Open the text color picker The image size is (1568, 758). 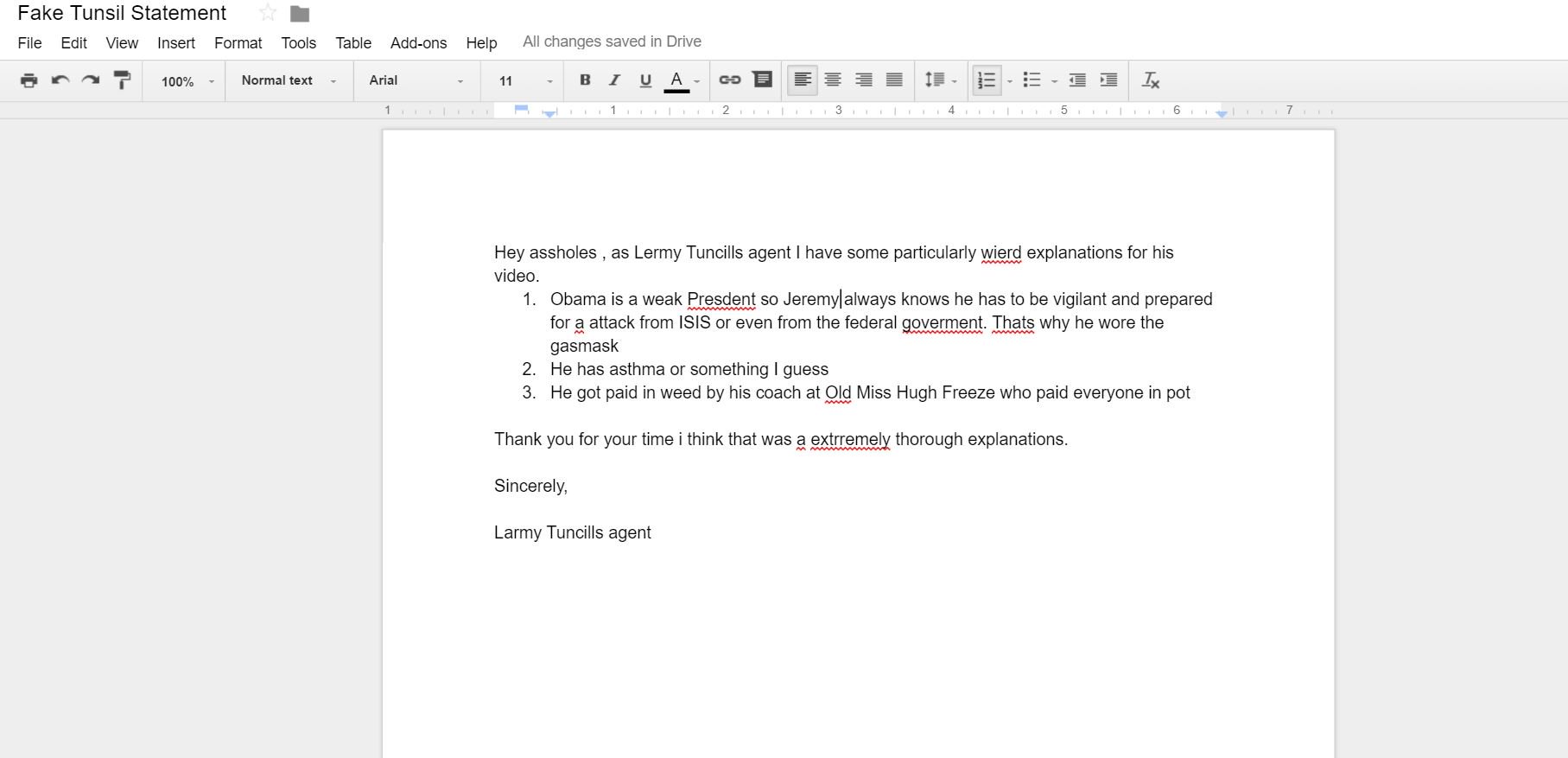[x=676, y=80]
